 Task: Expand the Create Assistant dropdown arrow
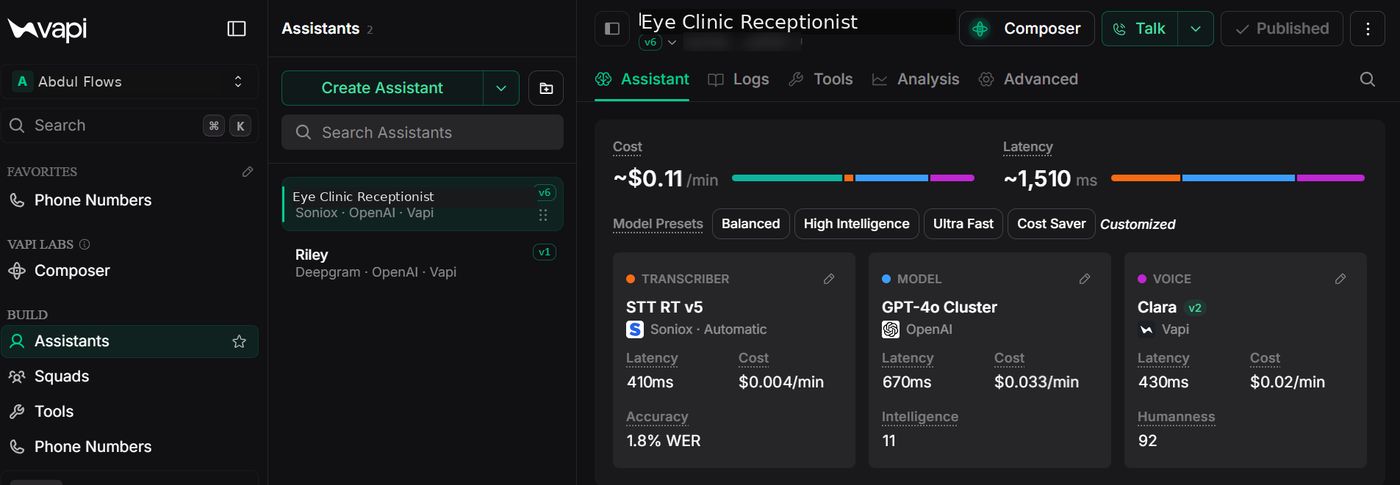coord(501,88)
